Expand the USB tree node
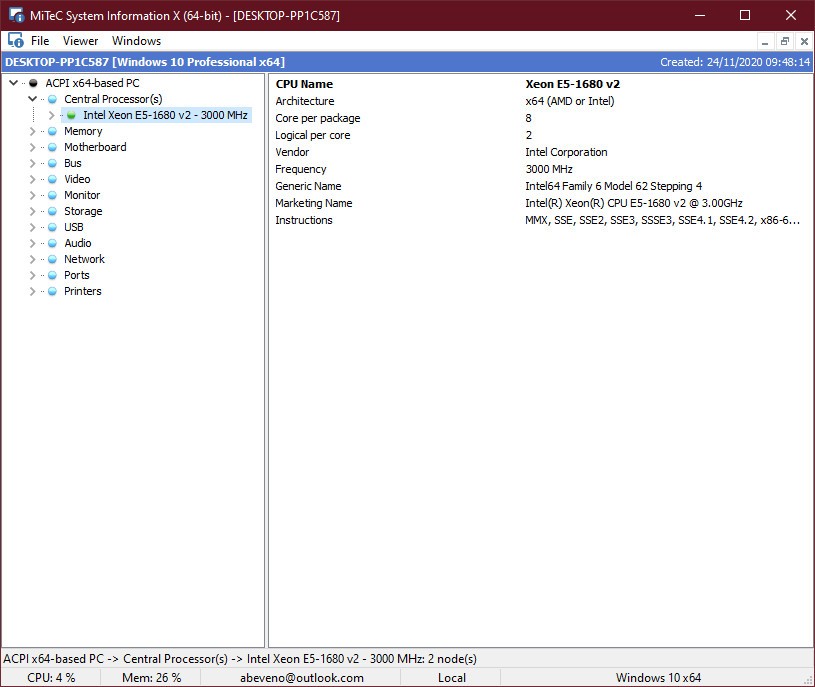Image resolution: width=815 pixels, height=687 pixels. click(x=32, y=227)
